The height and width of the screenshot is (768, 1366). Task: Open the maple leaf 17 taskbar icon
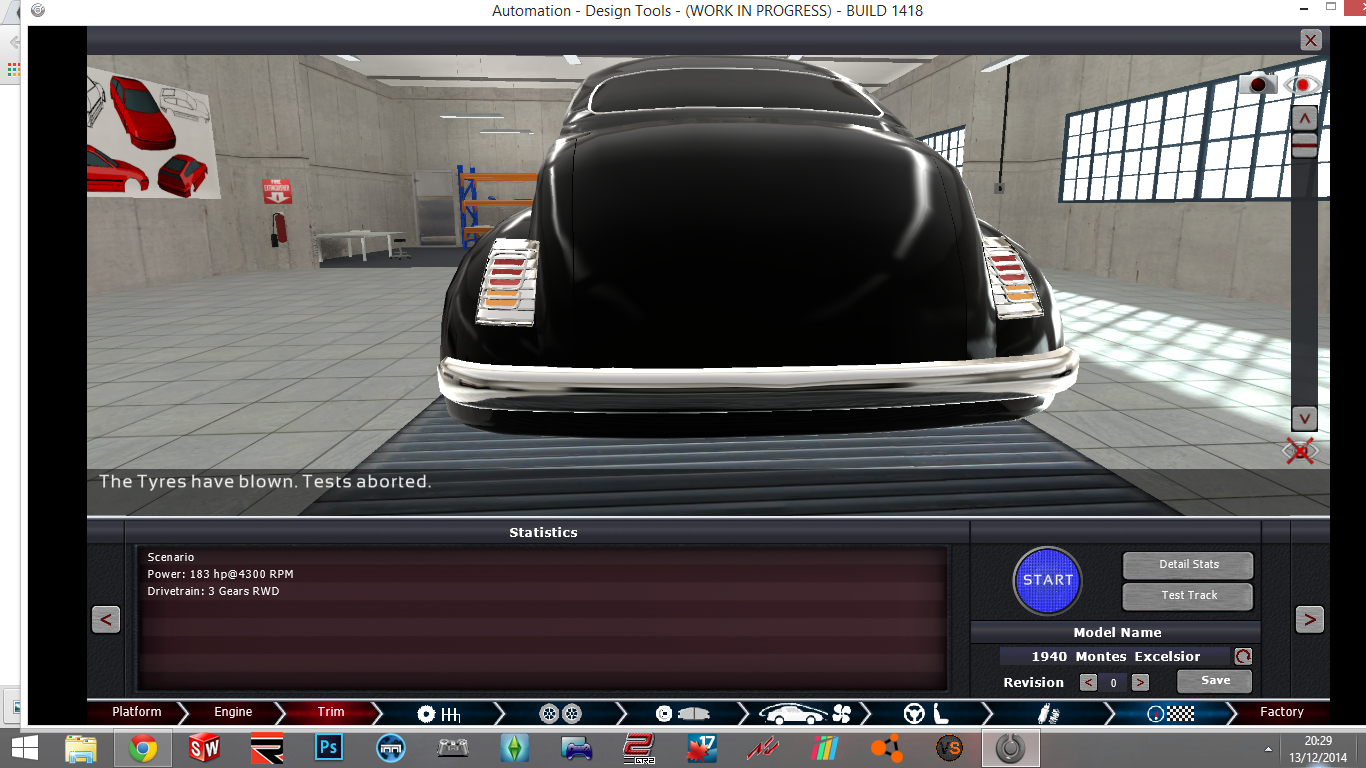(x=700, y=747)
